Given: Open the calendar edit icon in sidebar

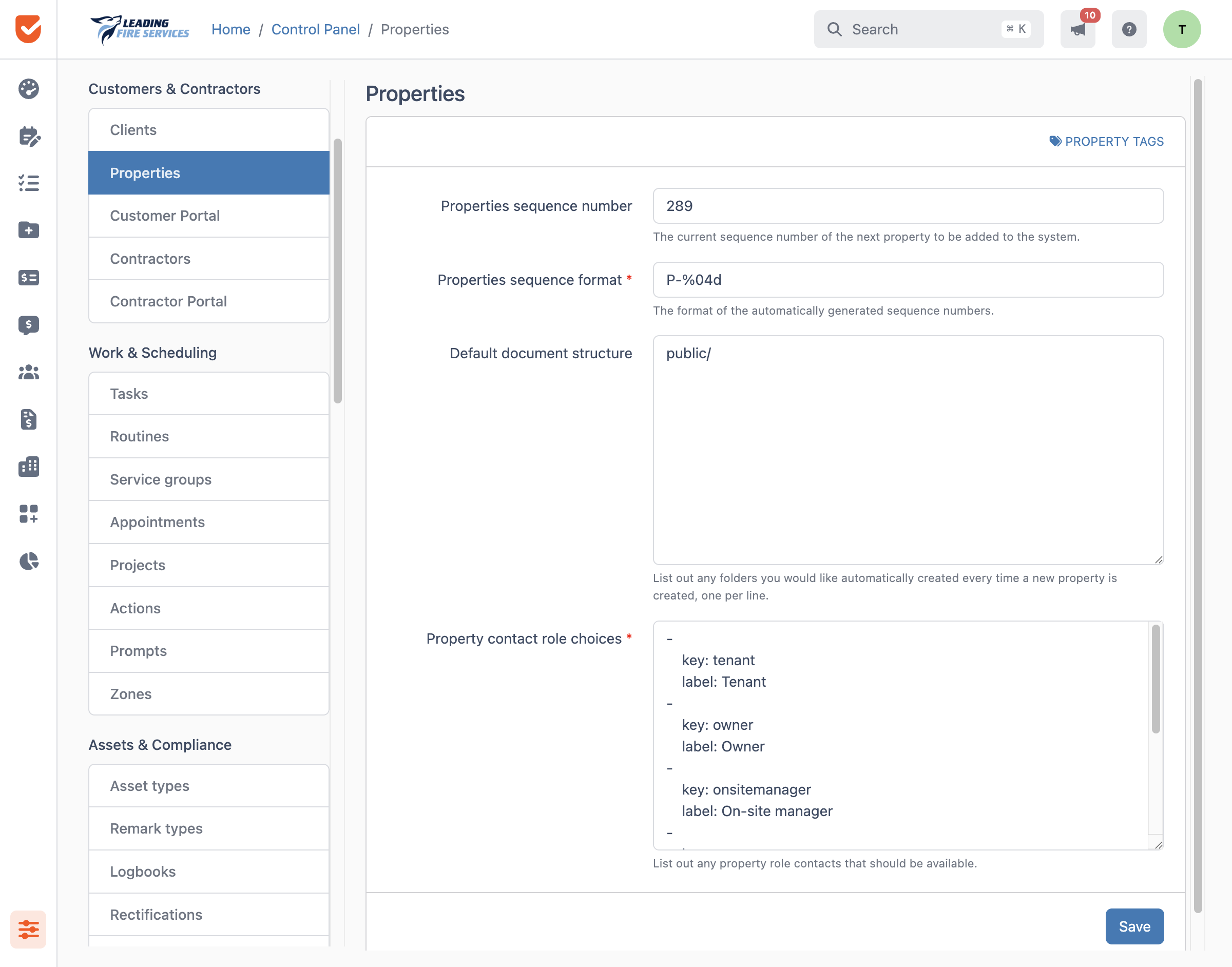Looking at the screenshot, I should [28, 136].
